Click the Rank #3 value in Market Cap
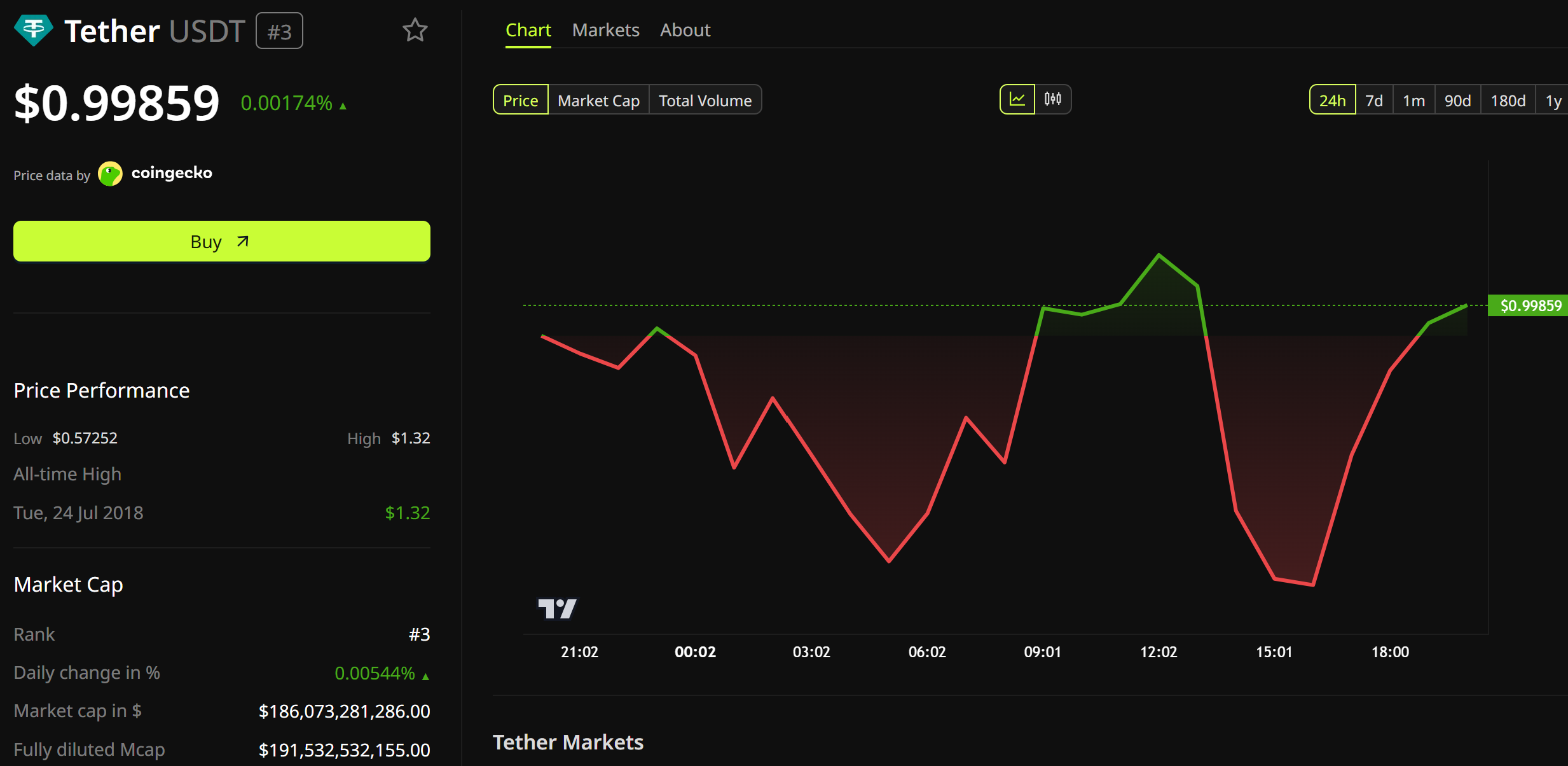This screenshot has height=766, width=1568. [x=419, y=634]
